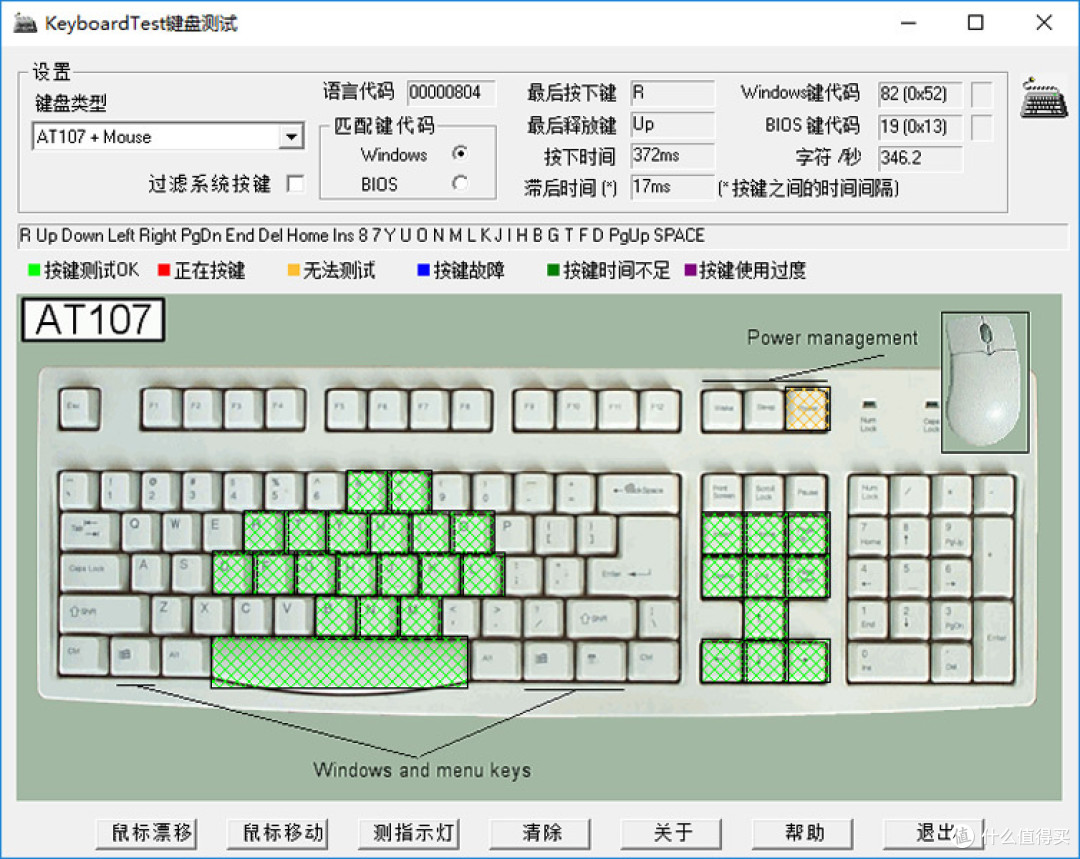Viewport: 1080px width, 859px height.
Task: Enable the 过滤系统按键 checkbox
Action: pyautogui.click(x=295, y=184)
